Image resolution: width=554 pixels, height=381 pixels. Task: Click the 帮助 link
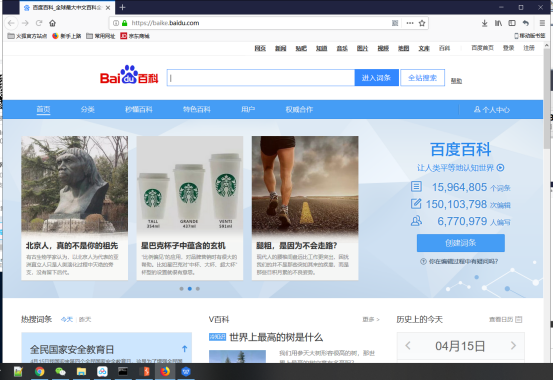pos(456,81)
